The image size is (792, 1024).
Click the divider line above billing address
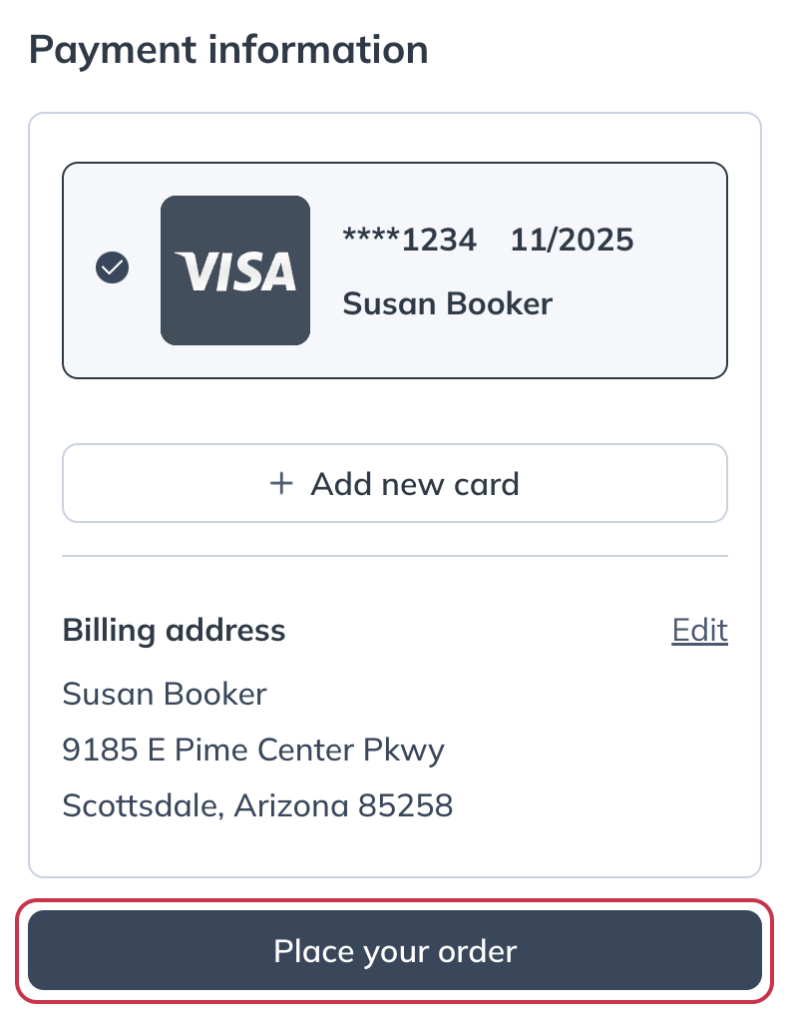click(395, 556)
